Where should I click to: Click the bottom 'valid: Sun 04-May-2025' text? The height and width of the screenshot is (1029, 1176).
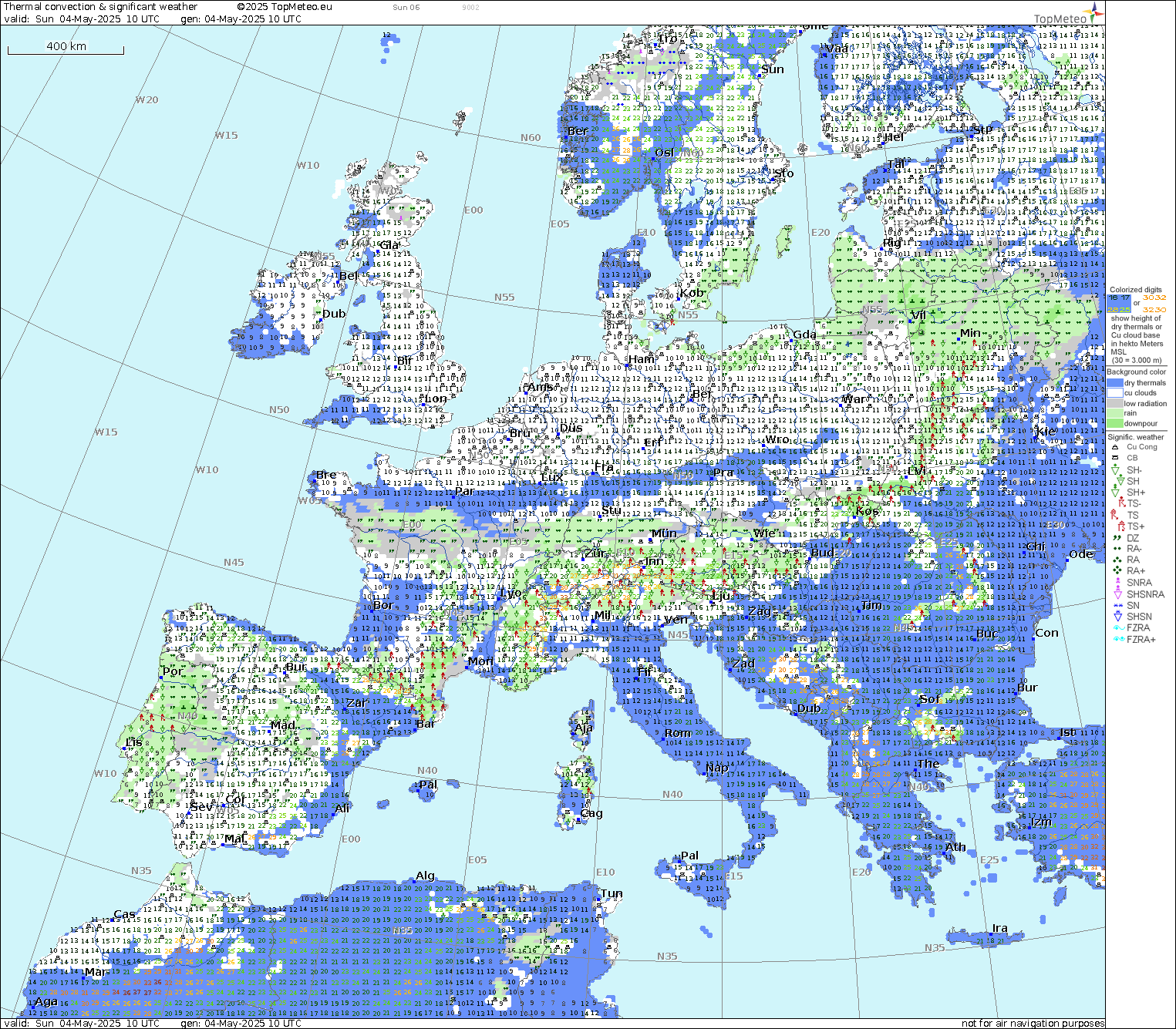[x=82, y=1023]
